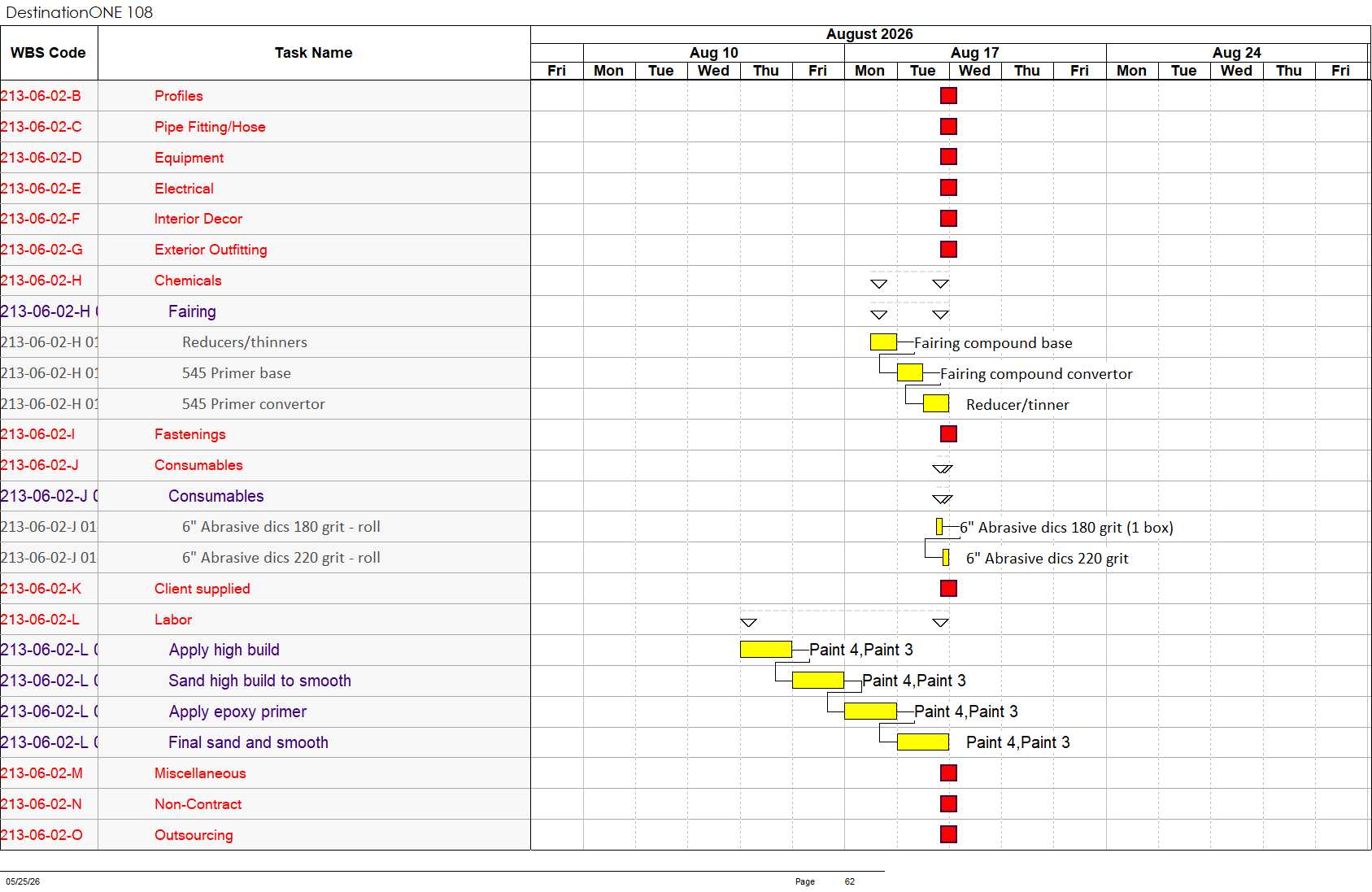1372x892 pixels.
Task: Select the Fairing summary end triangle
Action: click(x=941, y=315)
